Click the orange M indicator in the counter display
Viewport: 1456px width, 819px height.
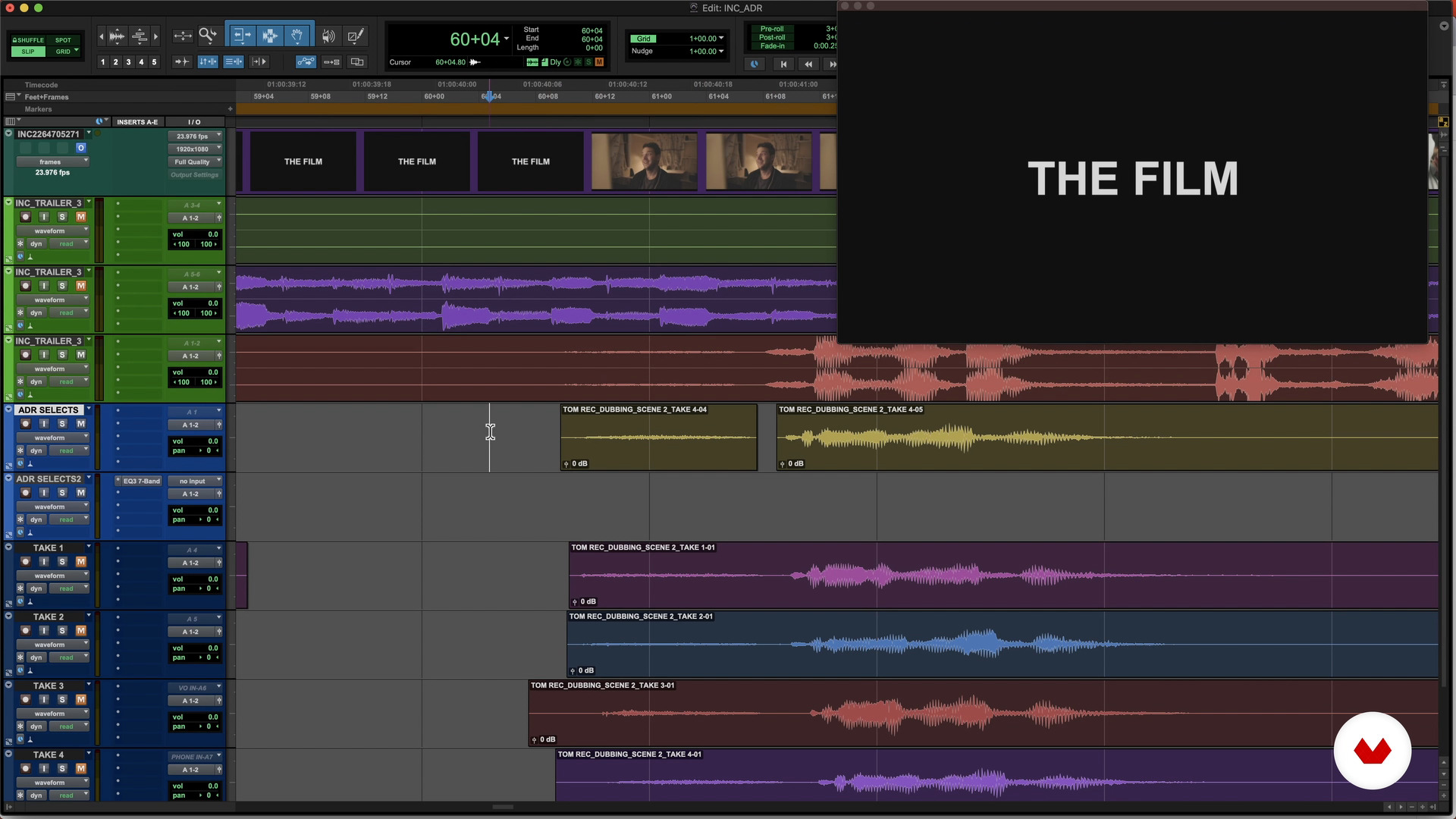[x=599, y=62]
